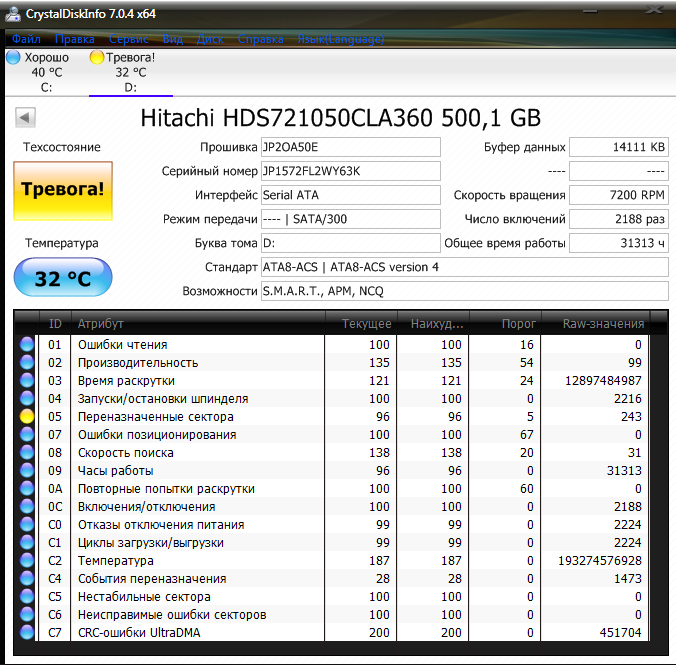Click the yellow status circle for drive D:

tap(97, 57)
